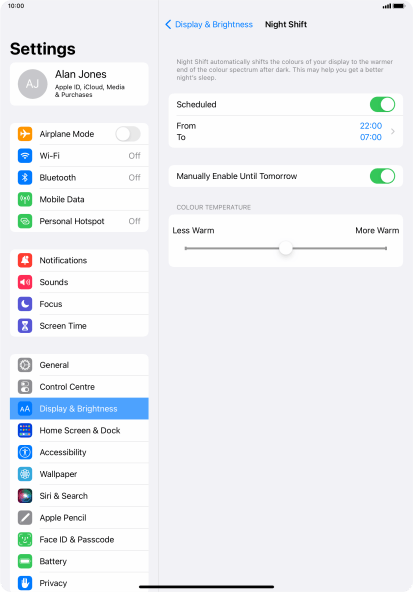Viewport: 413px width, 592px height.
Task: Tap the Wallpaper flower icon
Action: pyautogui.click(x=25, y=474)
